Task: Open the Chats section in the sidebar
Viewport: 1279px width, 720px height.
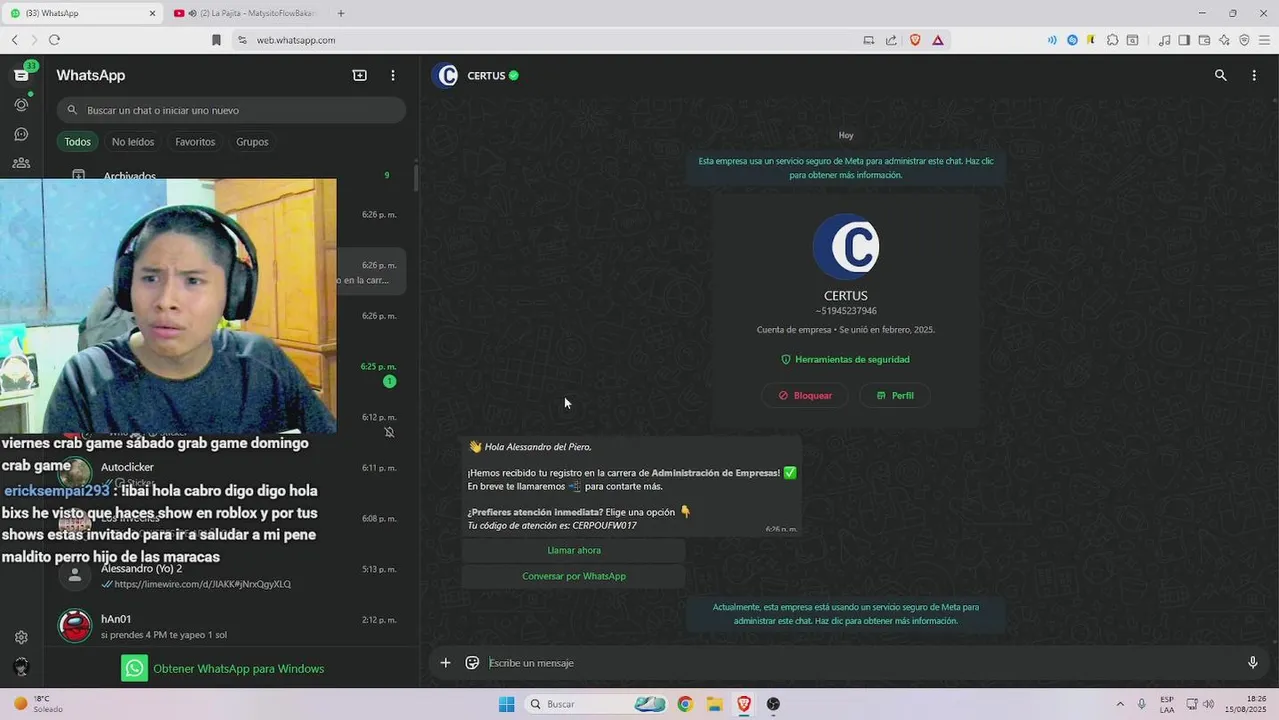Action: point(21,75)
